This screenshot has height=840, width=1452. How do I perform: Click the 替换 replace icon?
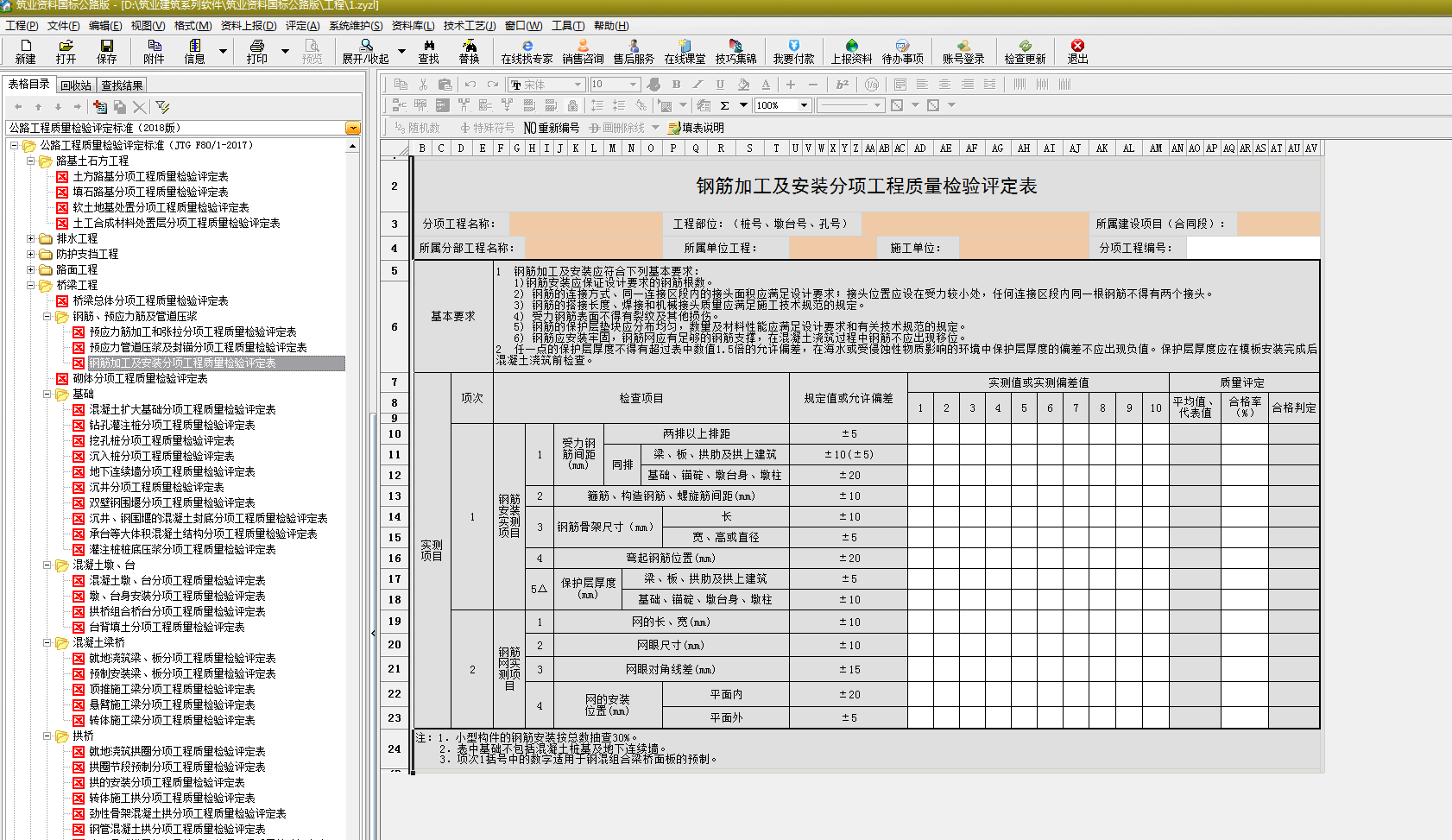(469, 52)
